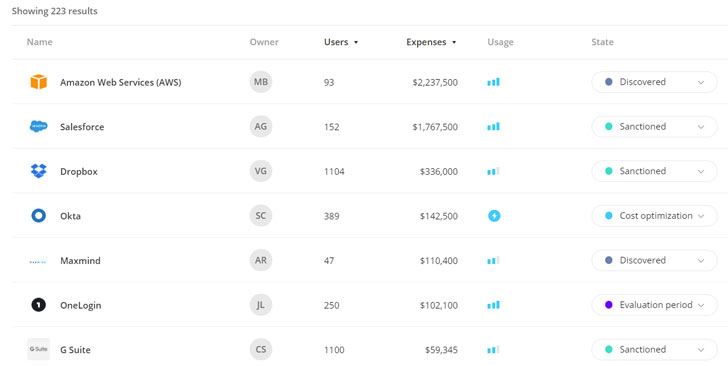The height and width of the screenshot is (366, 728).
Task: Click the Dropbox logo icon
Action: (39, 171)
